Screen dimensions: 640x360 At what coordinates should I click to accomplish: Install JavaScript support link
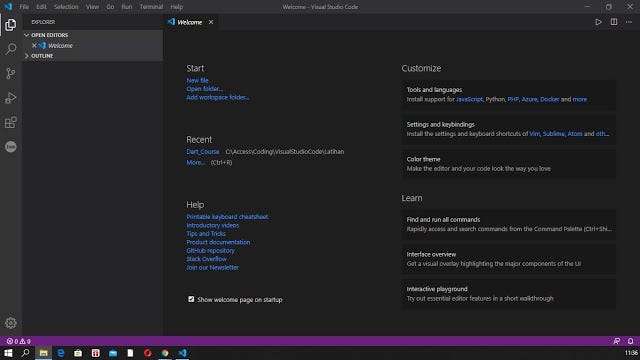(469, 99)
